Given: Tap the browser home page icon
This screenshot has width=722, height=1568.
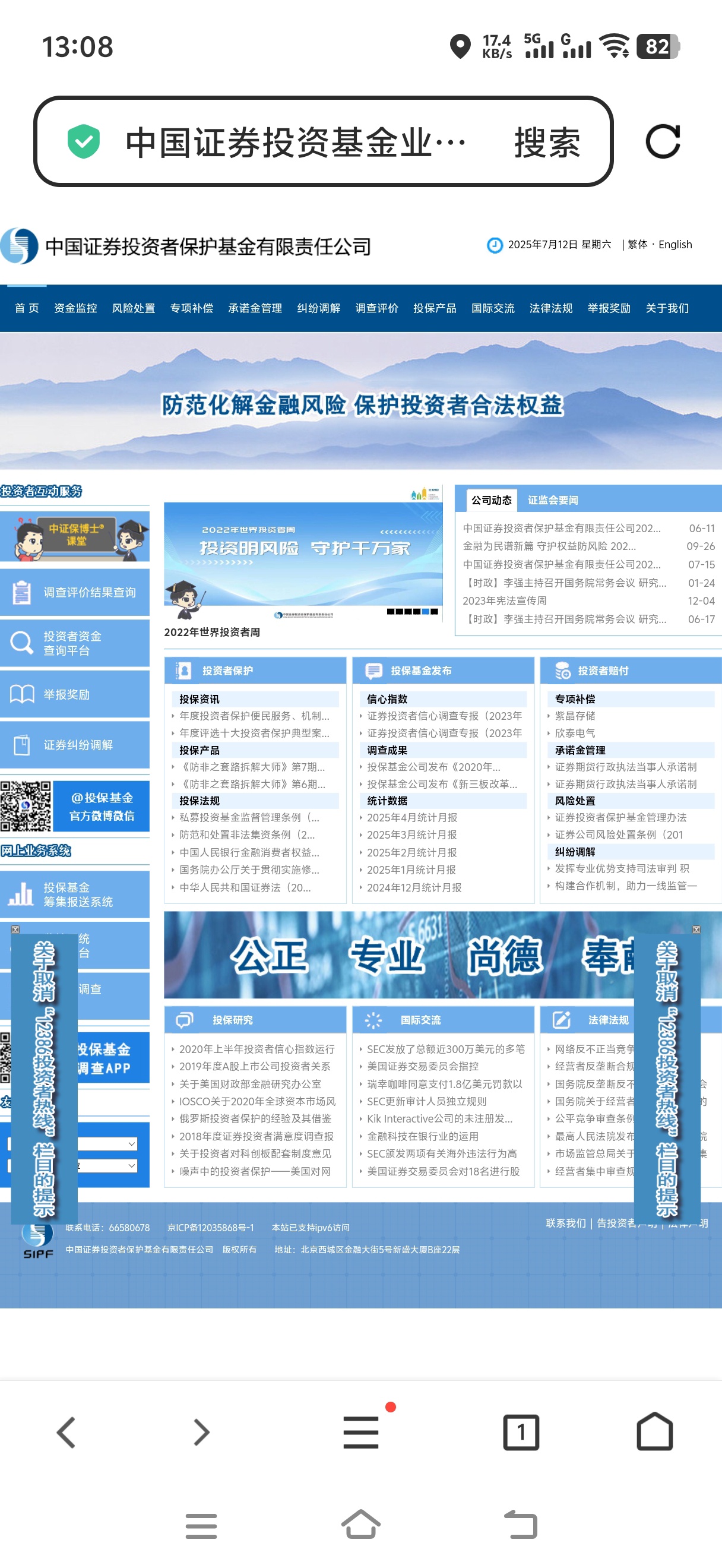Looking at the screenshot, I should pyautogui.click(x=654, y=1430).
